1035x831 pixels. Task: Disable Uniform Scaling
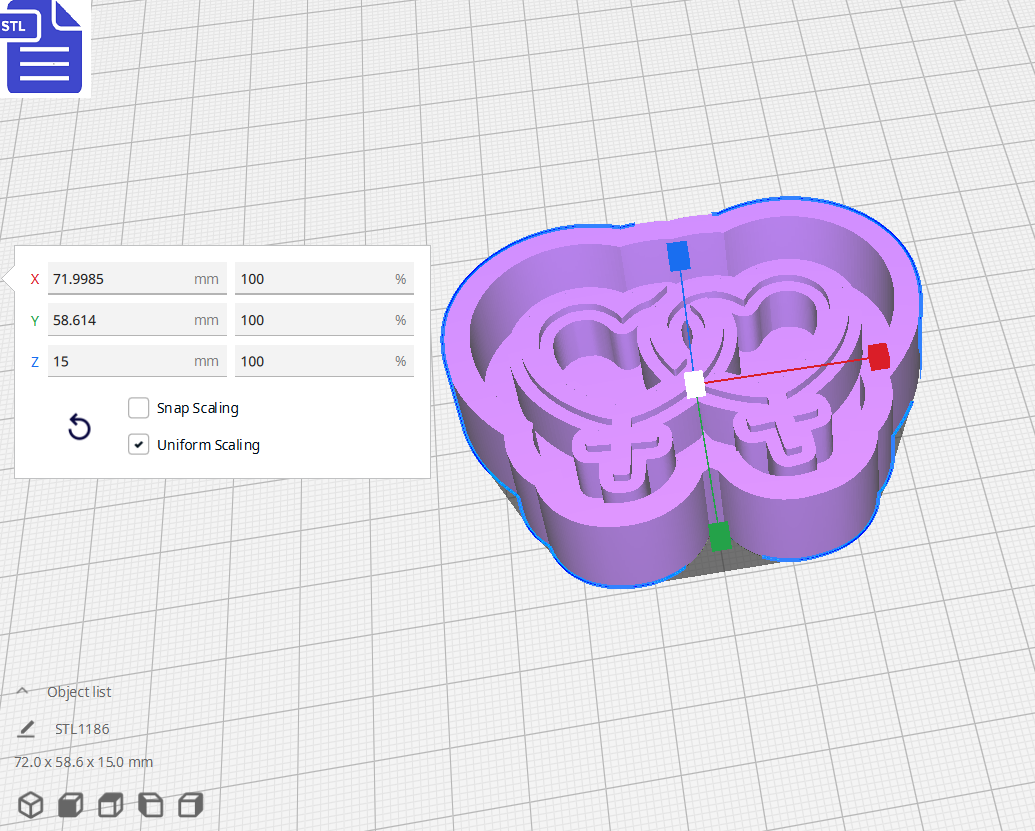[138, 444]
